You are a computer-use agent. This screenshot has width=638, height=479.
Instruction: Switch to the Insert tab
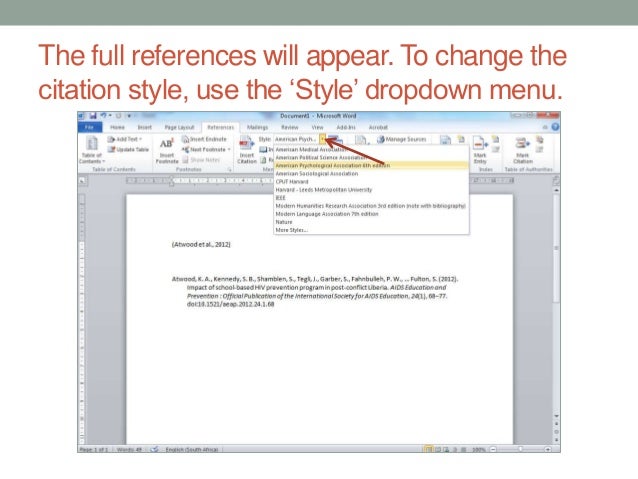click(144, 127)
